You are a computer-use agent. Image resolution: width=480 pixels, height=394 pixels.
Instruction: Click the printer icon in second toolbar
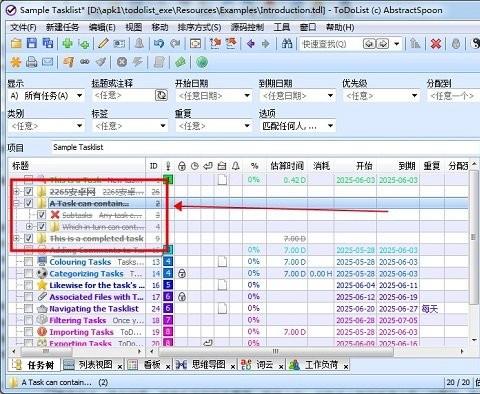tap(32, 62)
